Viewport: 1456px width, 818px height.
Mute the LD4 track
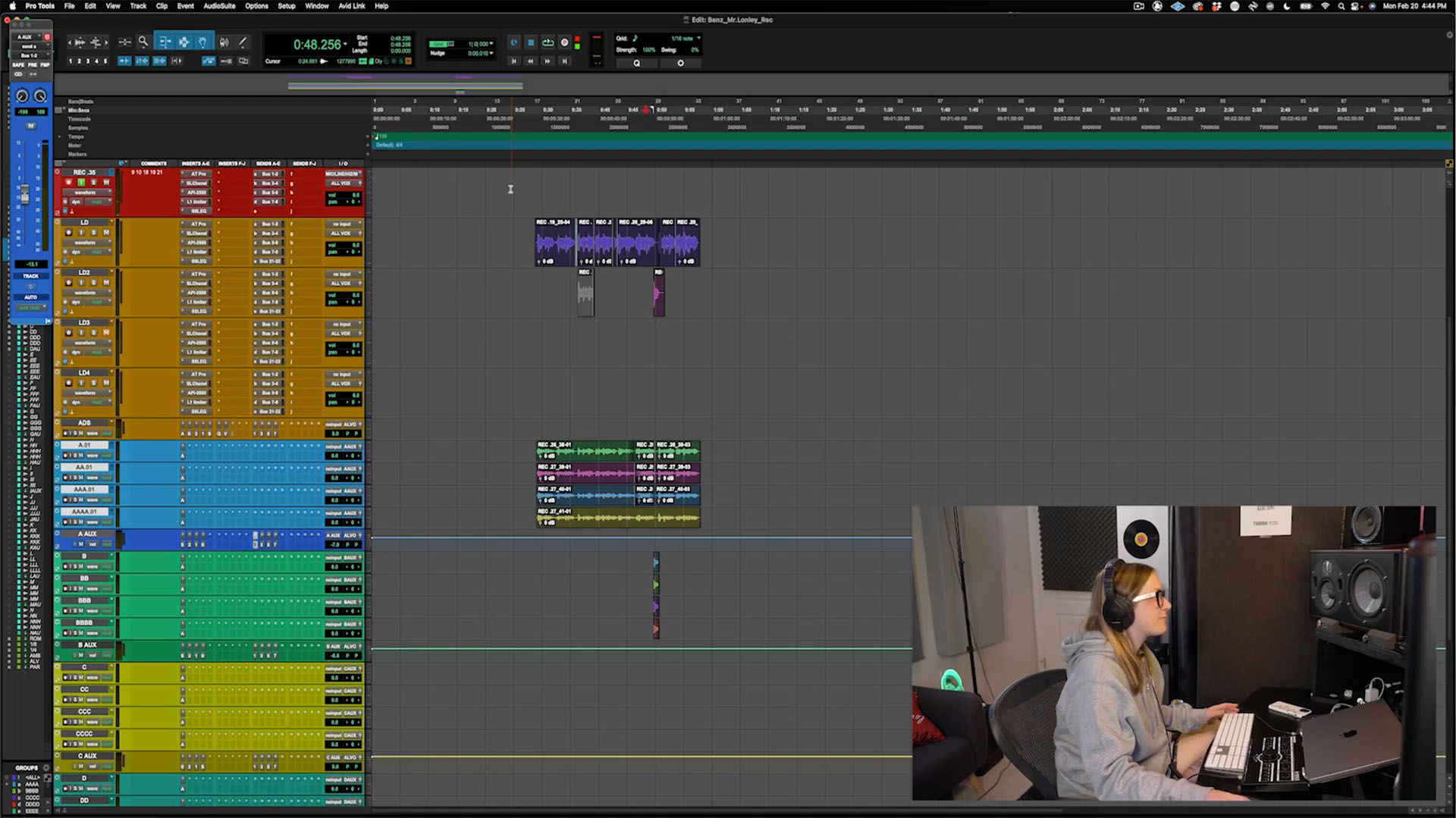pos(106,382)
